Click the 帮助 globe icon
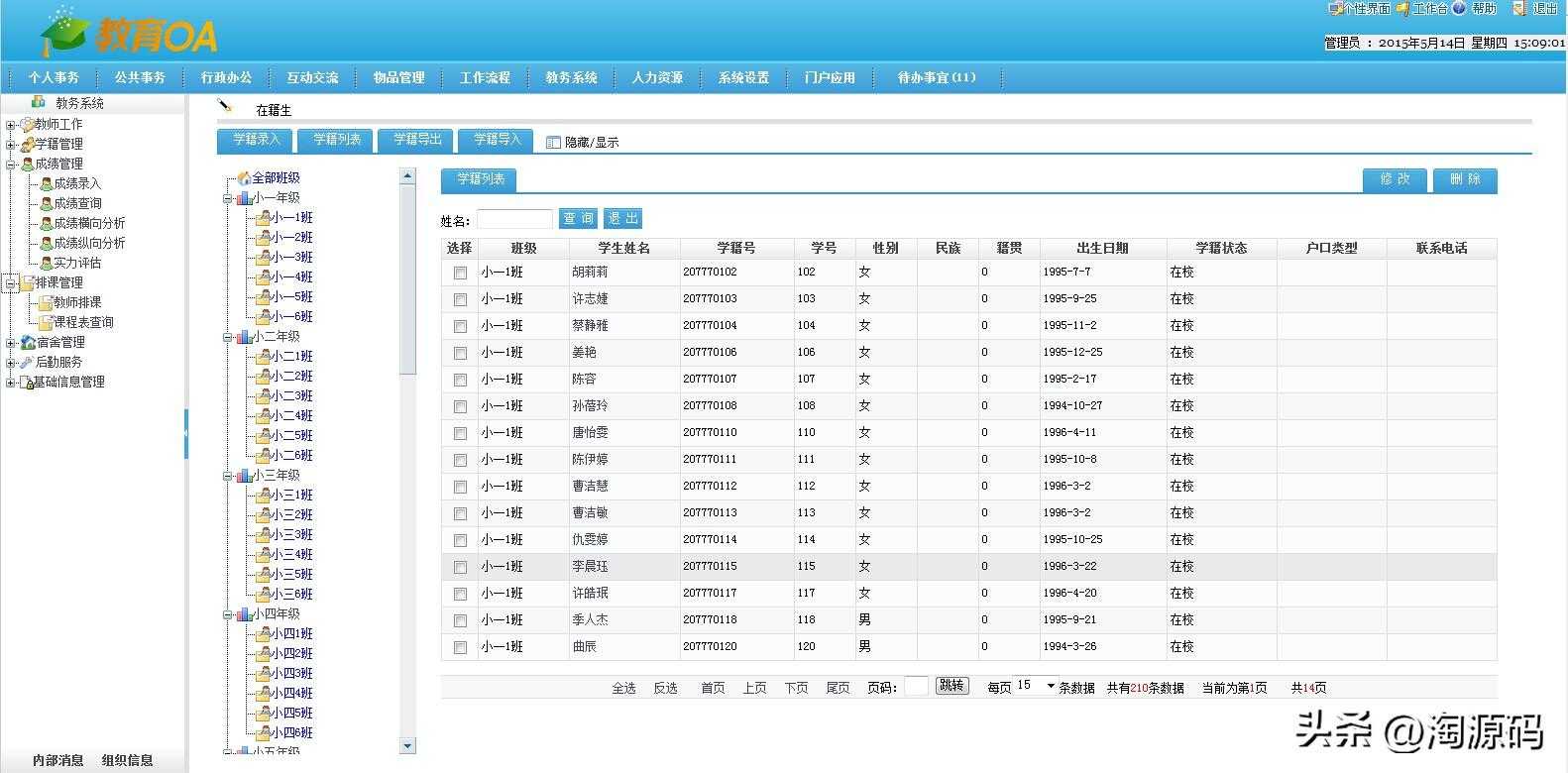1568x773 pixels. [x=1459, y=8]
